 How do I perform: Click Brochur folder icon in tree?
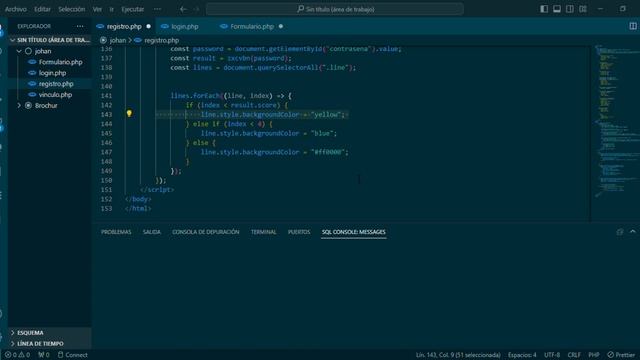click(x=28, y=105)
